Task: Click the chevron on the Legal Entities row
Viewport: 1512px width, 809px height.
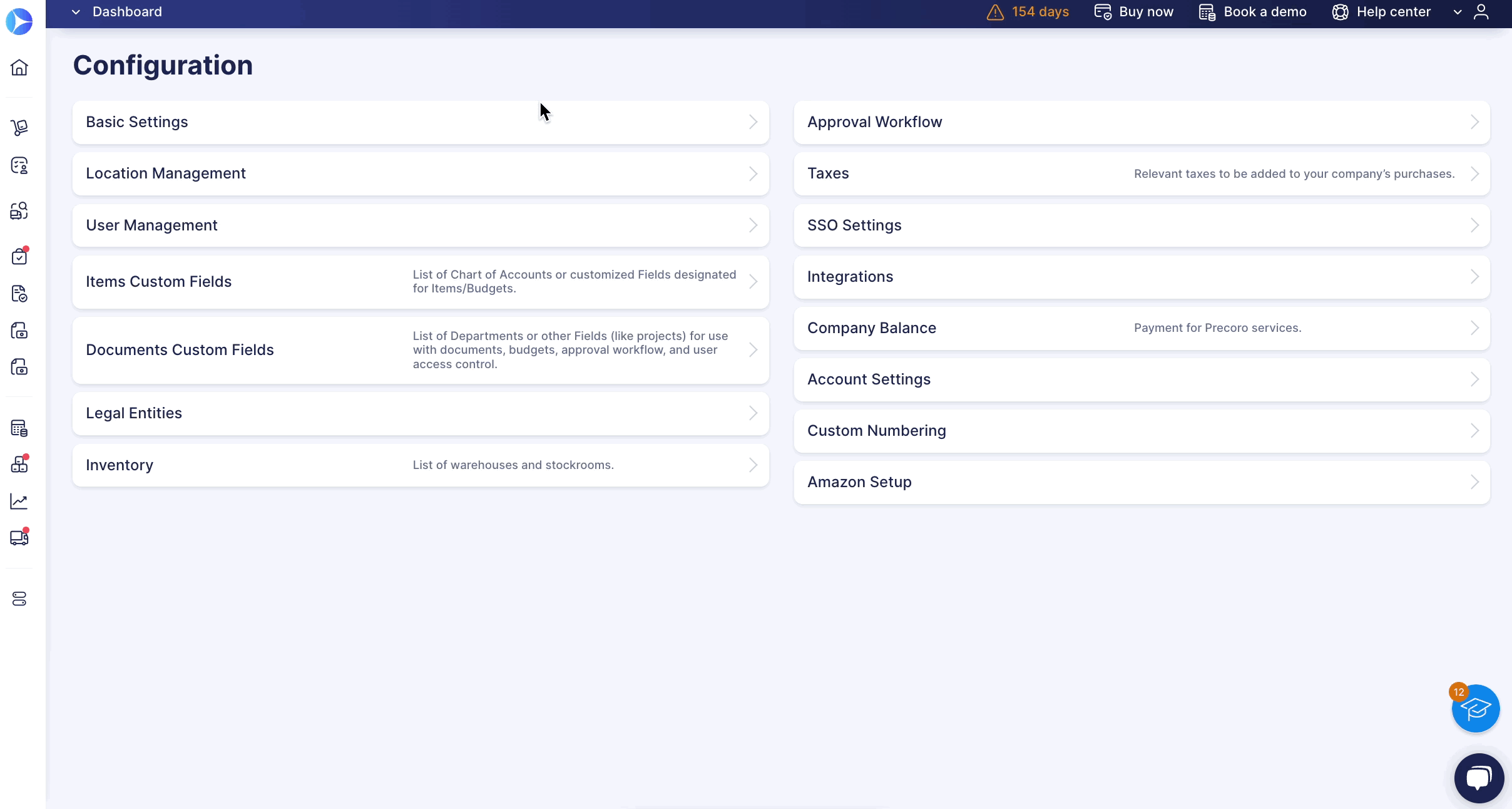Action: point(753,413)
